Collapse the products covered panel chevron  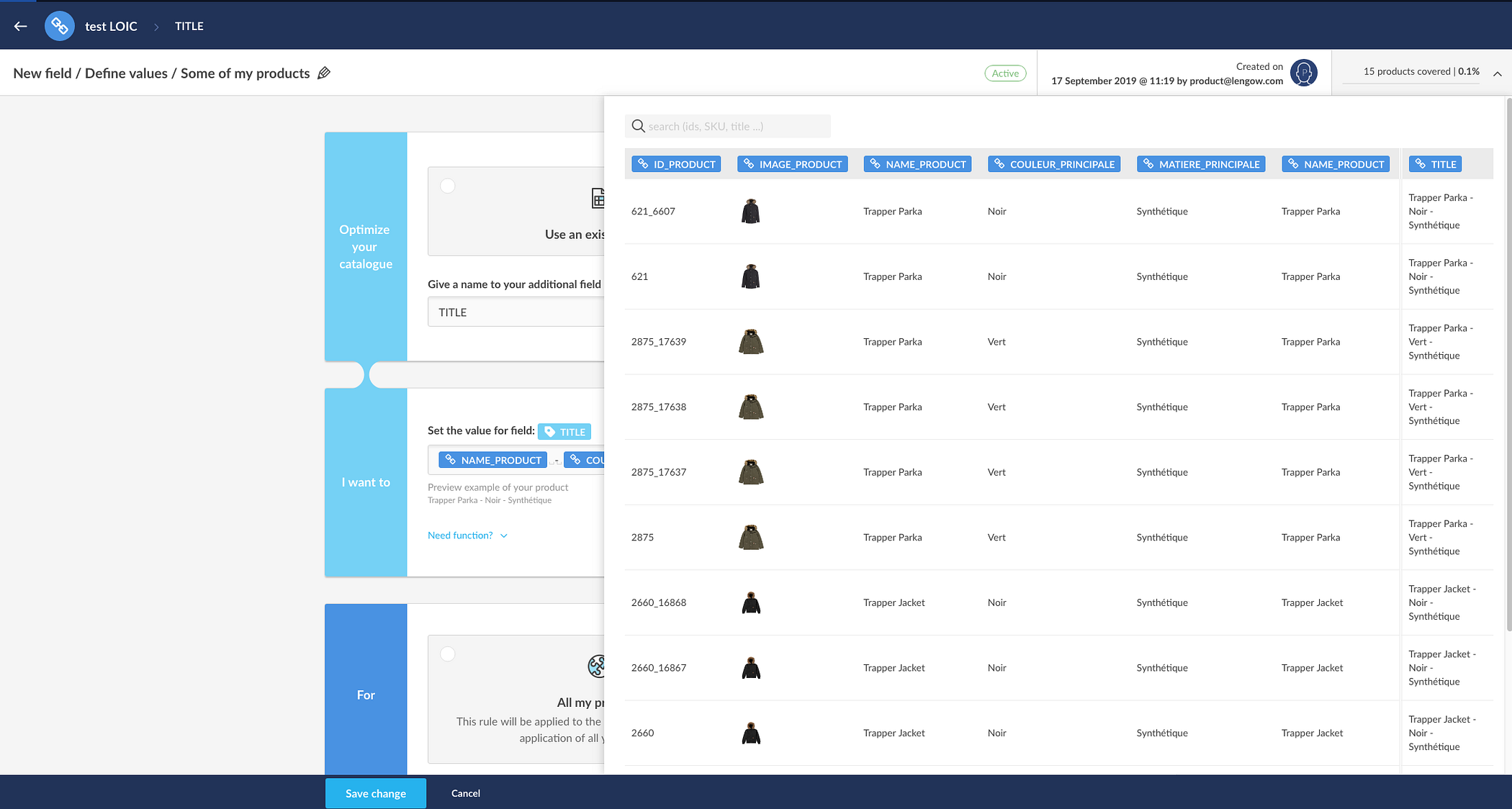pyautogui.click(x=1497, y=73)
